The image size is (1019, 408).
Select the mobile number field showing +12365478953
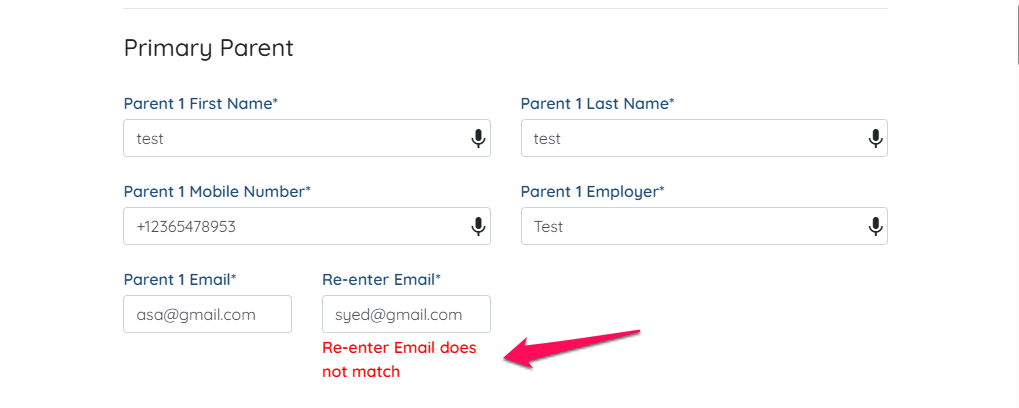(307, 226)
